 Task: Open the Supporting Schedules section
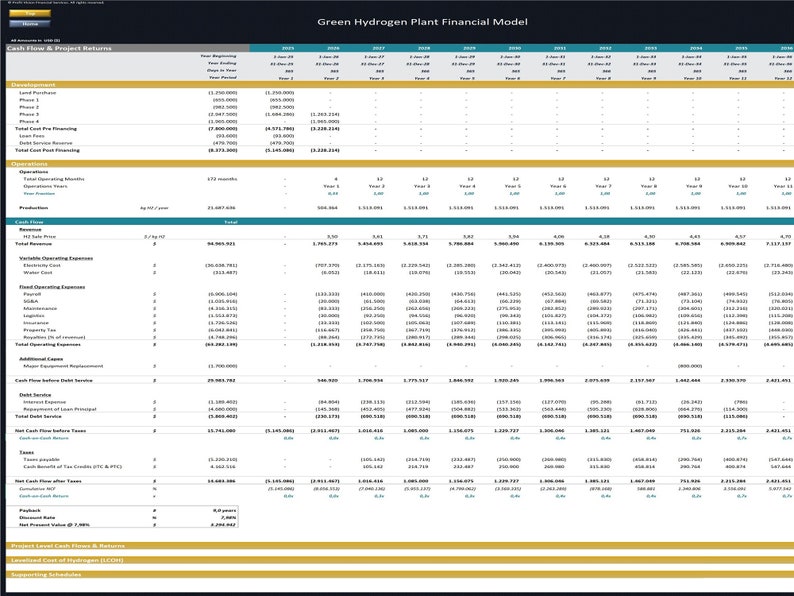tap(400, 574)
